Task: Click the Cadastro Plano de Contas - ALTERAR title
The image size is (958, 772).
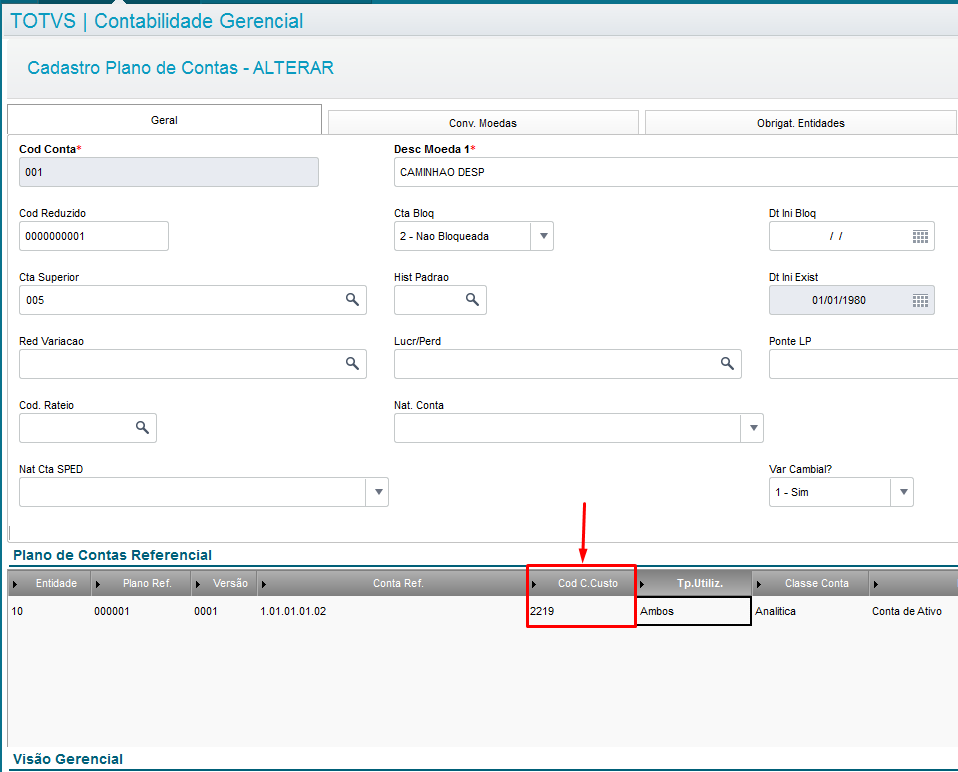Action: [180, 67]
